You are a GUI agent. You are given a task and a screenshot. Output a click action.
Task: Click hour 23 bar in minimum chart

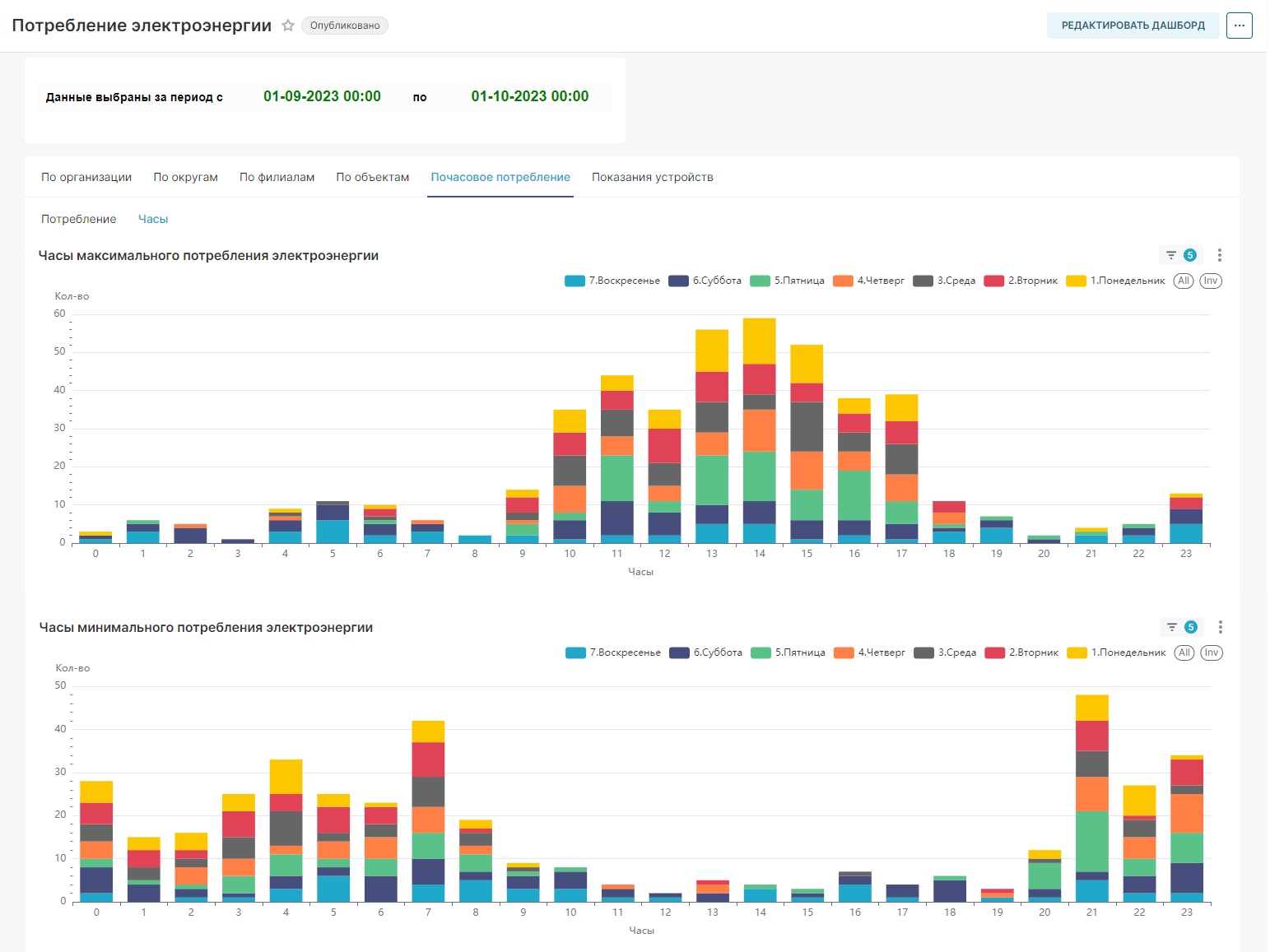click(x=1186, y=829)
